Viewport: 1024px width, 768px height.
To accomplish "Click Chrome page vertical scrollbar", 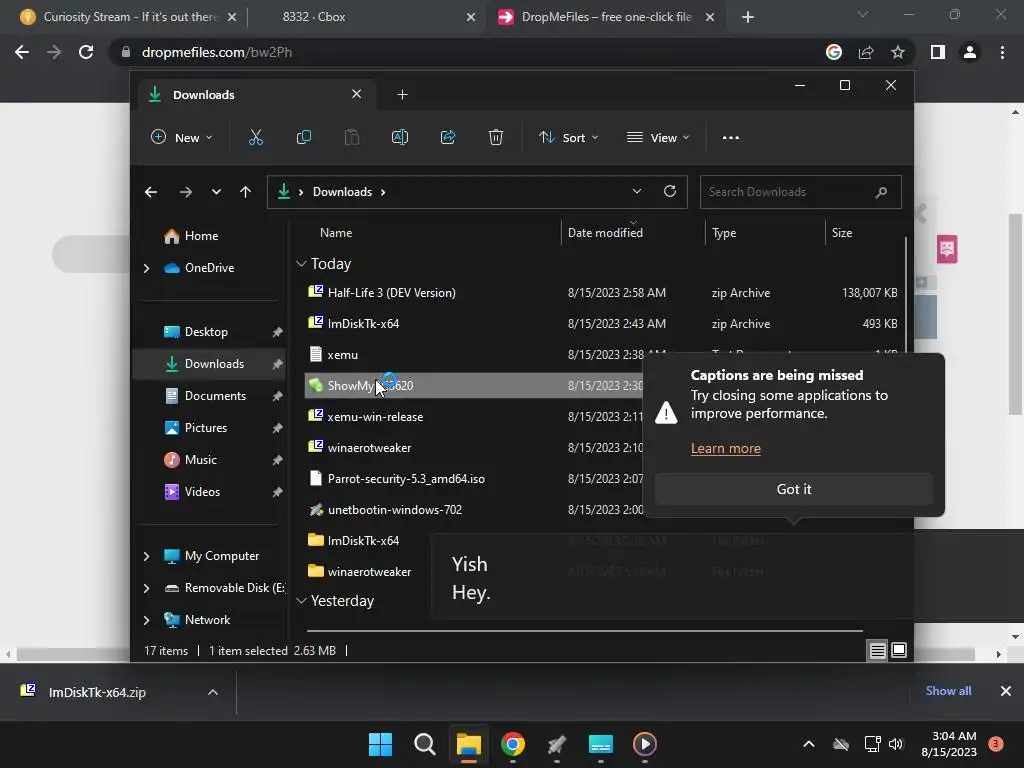I will pos(1015,313).
